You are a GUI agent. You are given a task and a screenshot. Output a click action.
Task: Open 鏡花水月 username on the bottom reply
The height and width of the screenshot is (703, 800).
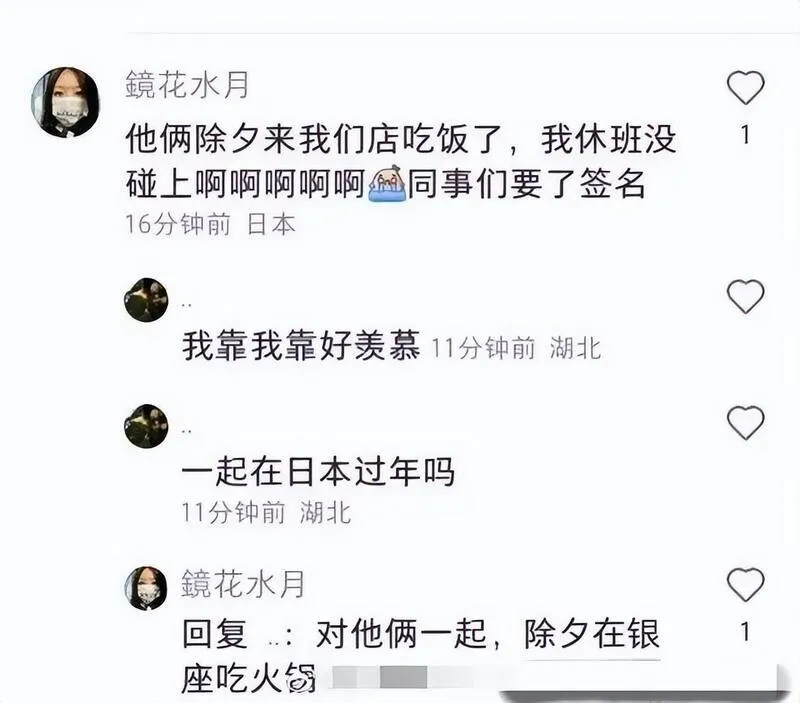tap(243, 584)
